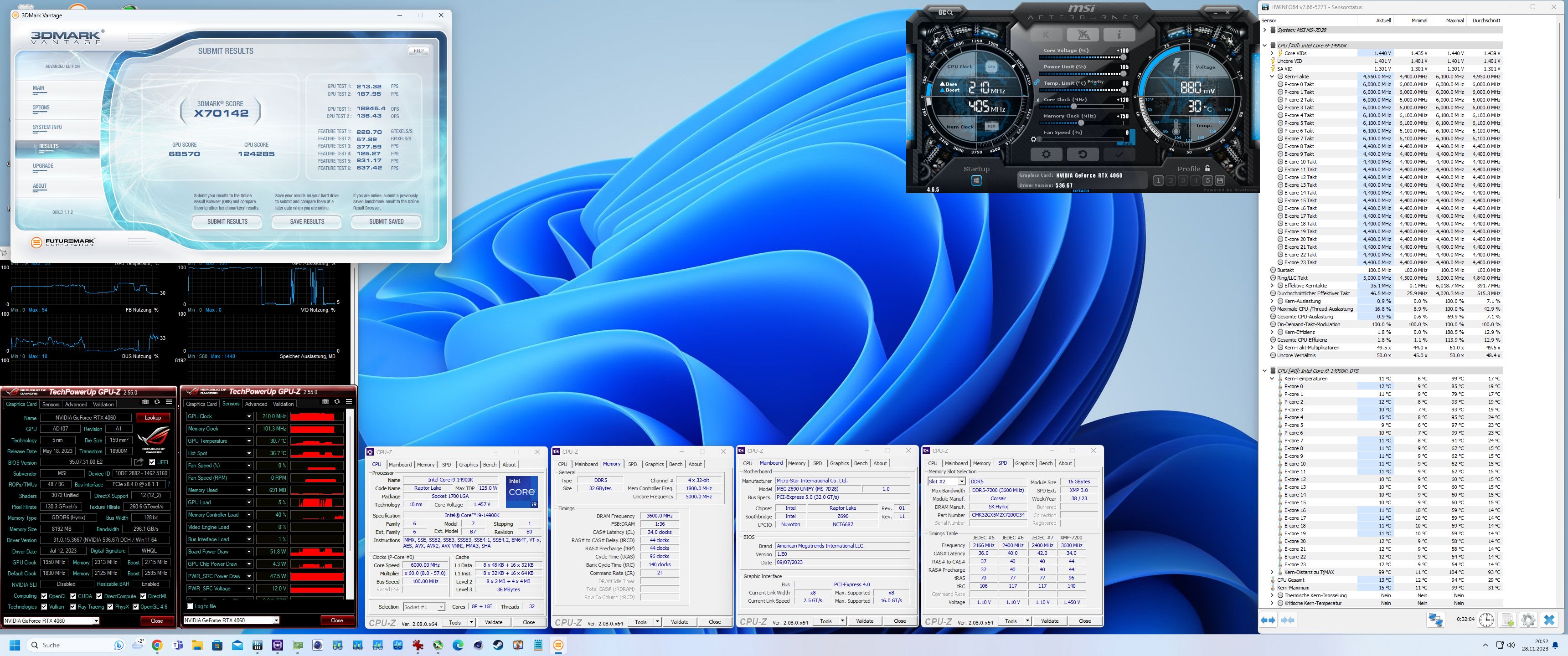Toggle the OpenCL checkbox in GPU-Z
The width and height of the screenshot is (1568, 656).
click(x=44, y=596)
